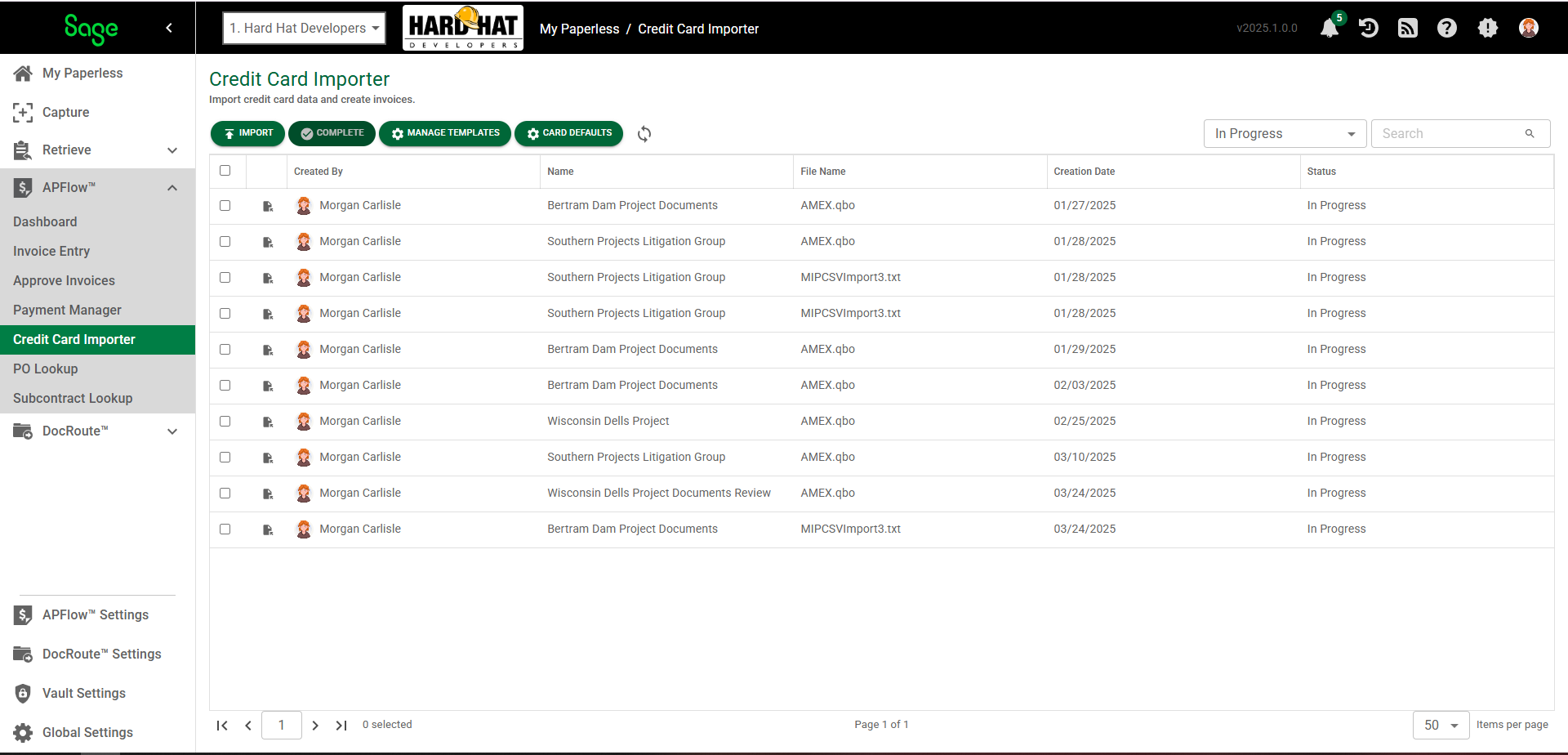Sort by Creation Date column header
This screenshot has width=1568, height=755.
(1085, 172)
